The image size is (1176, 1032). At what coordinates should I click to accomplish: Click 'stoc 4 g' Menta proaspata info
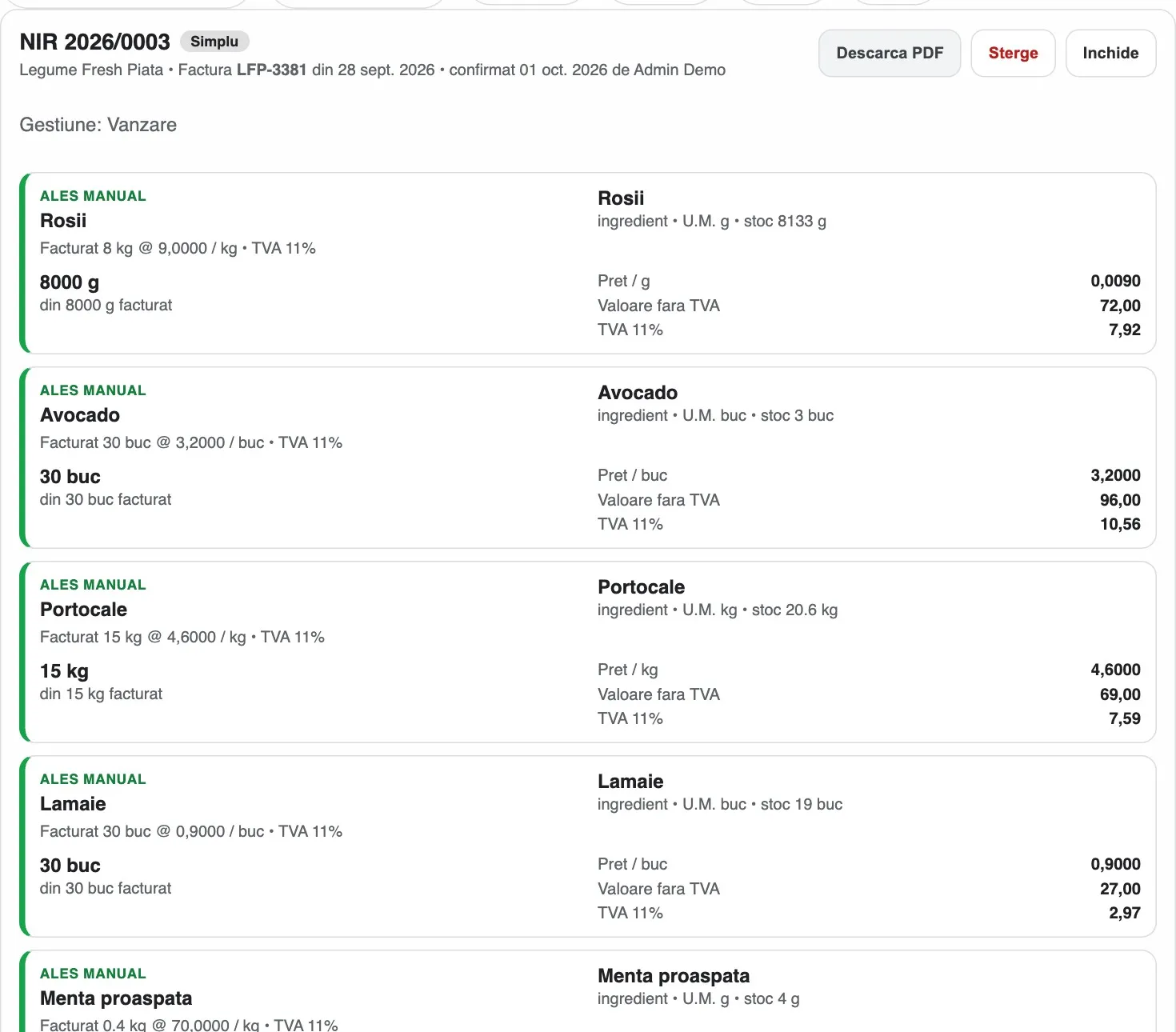point(771,998)
